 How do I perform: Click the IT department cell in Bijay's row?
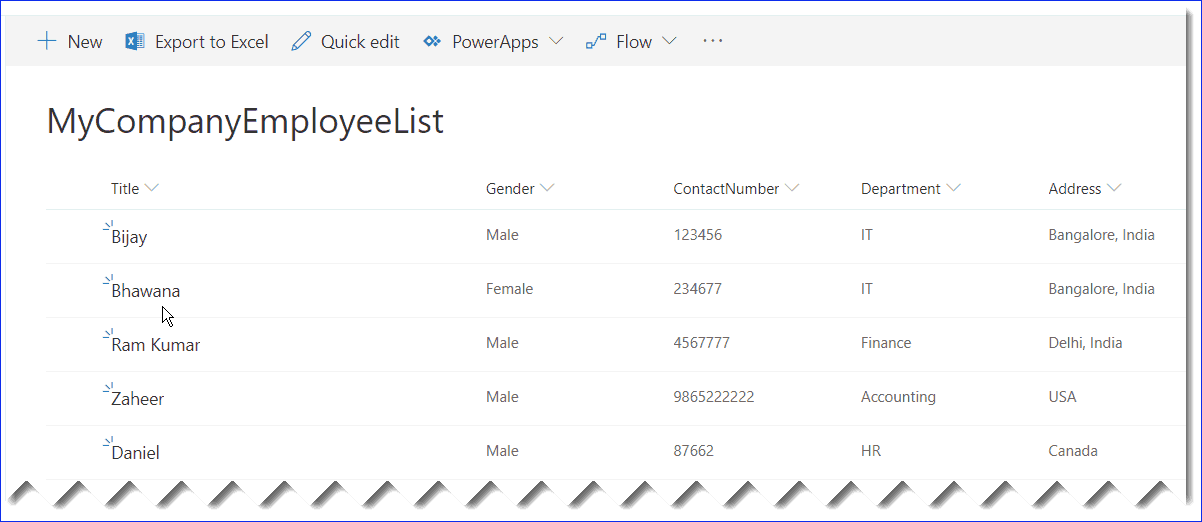[867, 235]
